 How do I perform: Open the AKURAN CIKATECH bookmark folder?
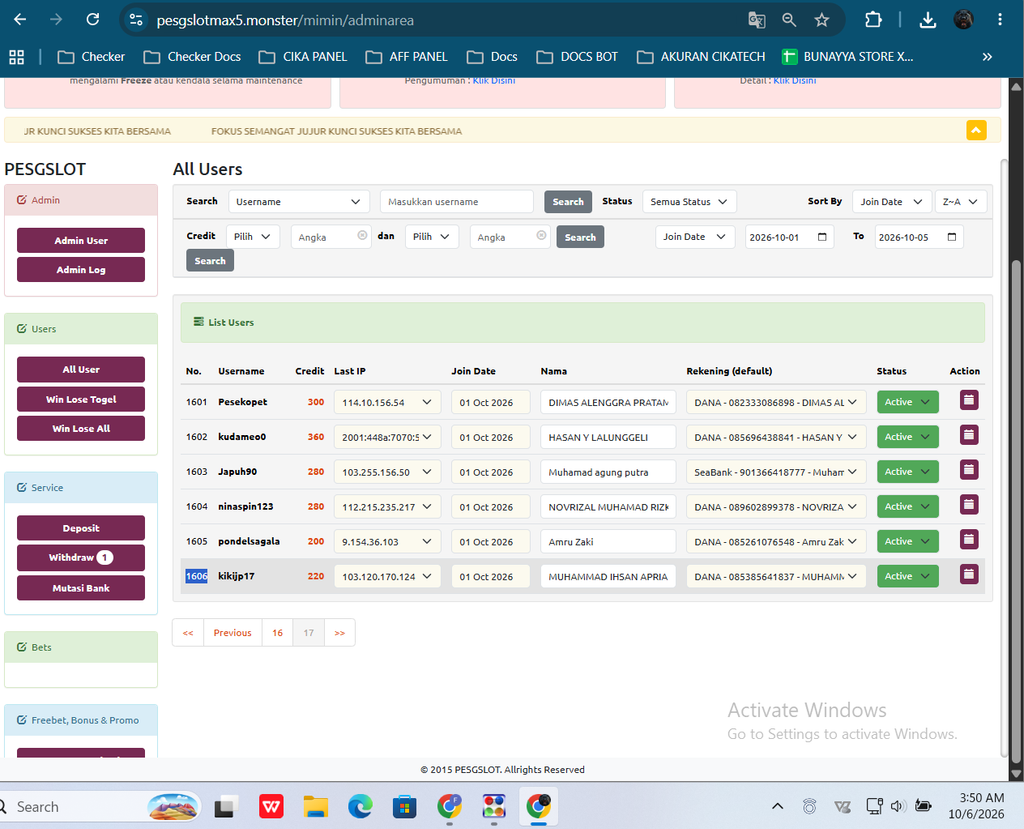pos(701,57)
